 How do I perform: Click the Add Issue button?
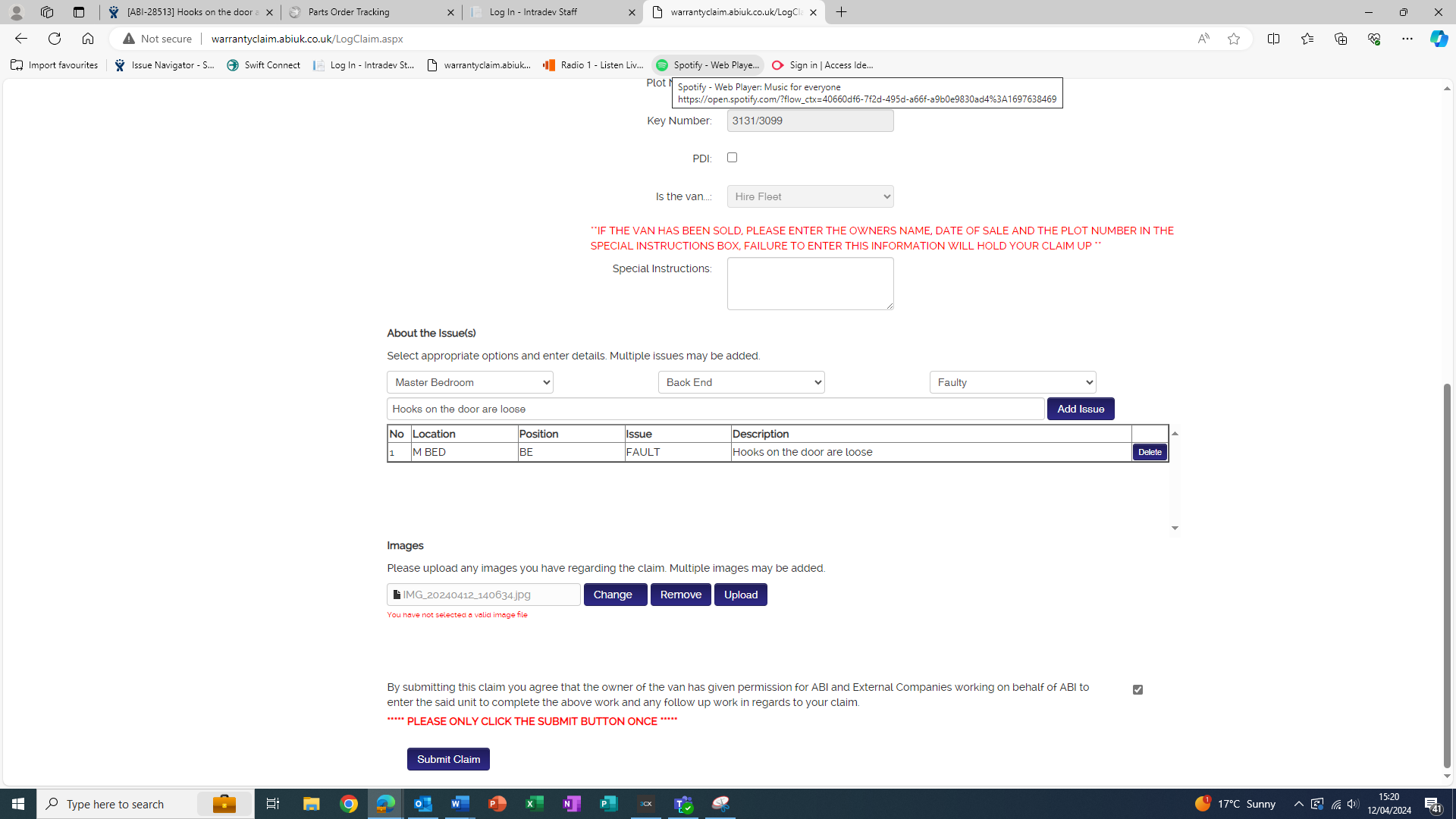(x=1081, y=409)
